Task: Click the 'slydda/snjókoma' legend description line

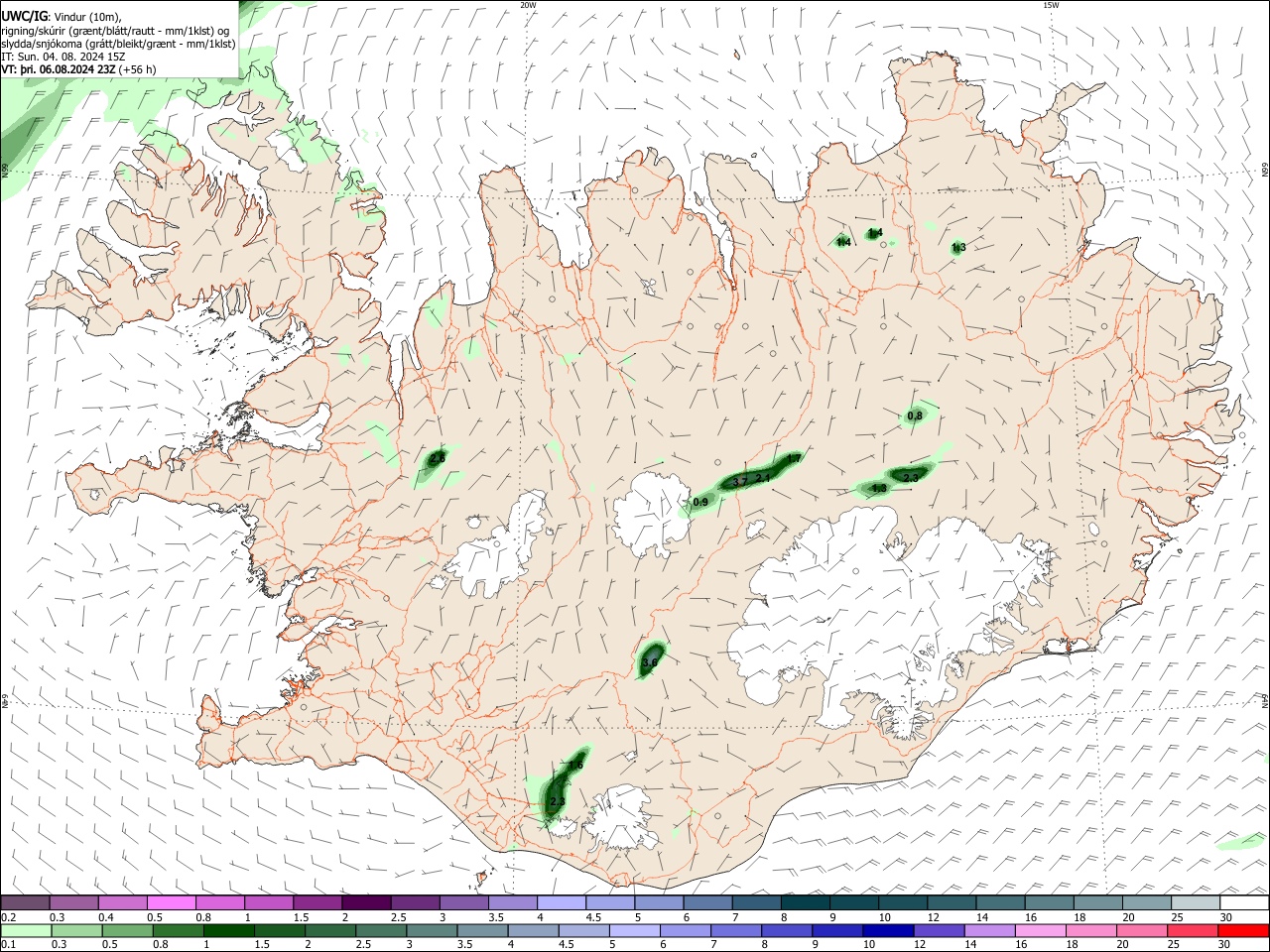Action: (x=118, y=44)
